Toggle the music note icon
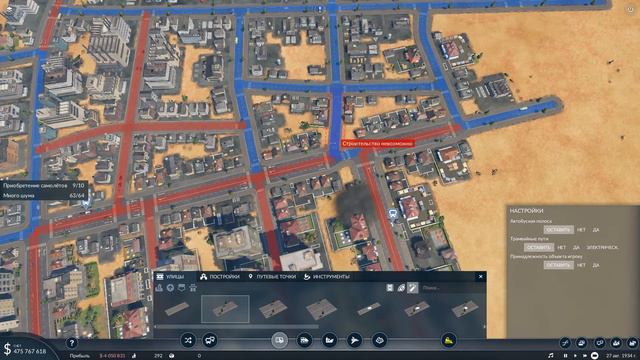The width and height of the screenshot is (640, 360). click(x=551, y=356)
